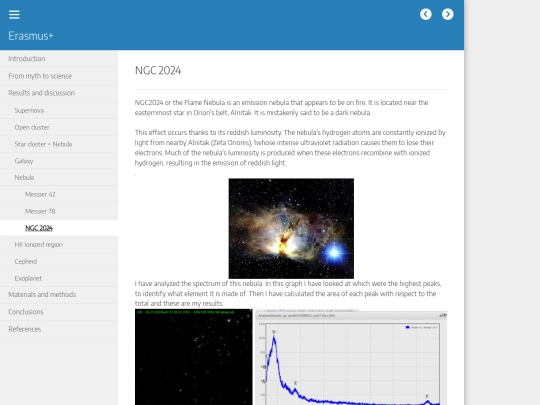The height and width of the screenshot is (405, 540).
Task: Toggle the hamburger menu icon
Action: [14, 14]
